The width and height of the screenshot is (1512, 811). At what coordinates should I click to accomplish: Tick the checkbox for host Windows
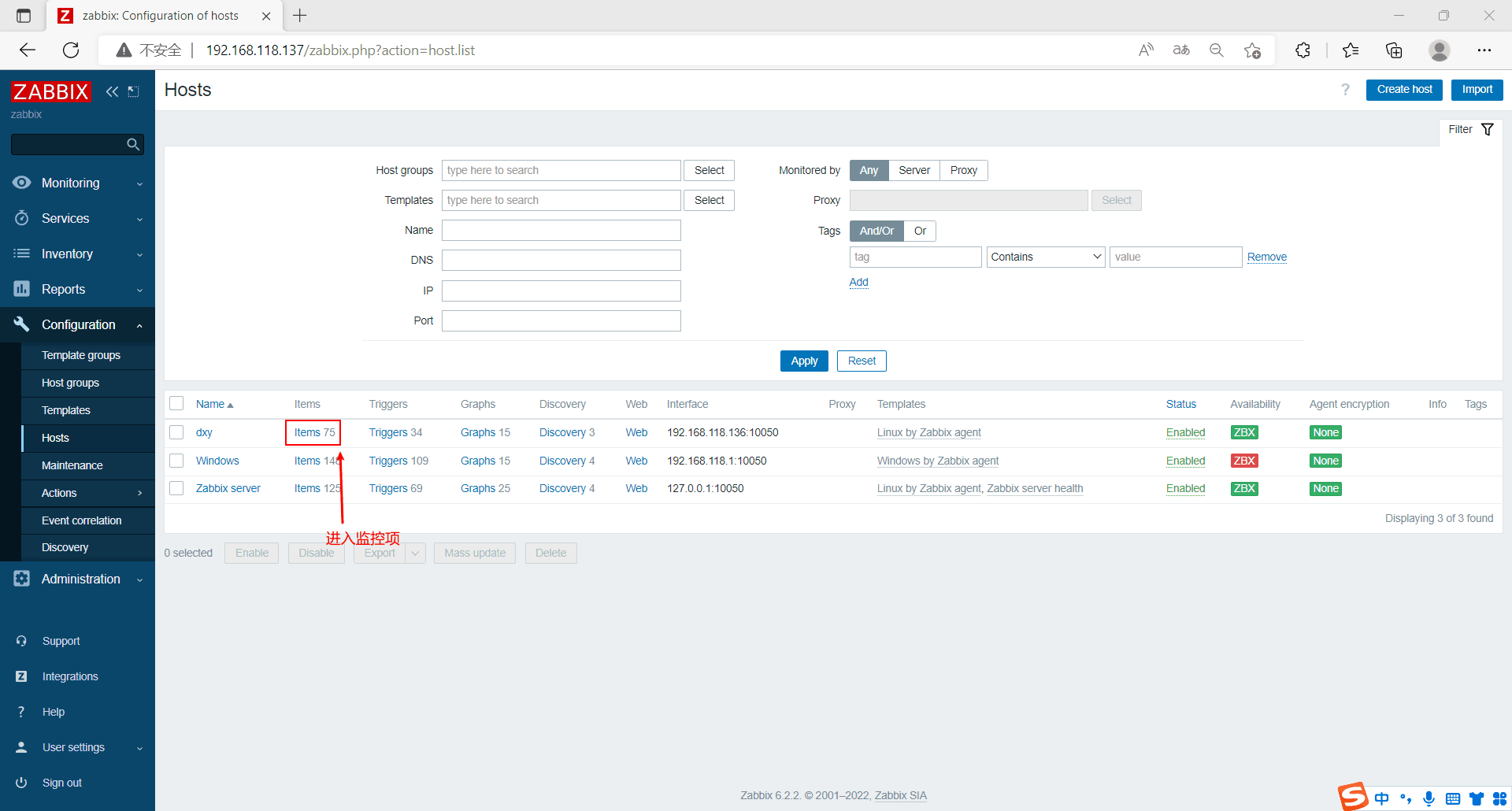176,461
